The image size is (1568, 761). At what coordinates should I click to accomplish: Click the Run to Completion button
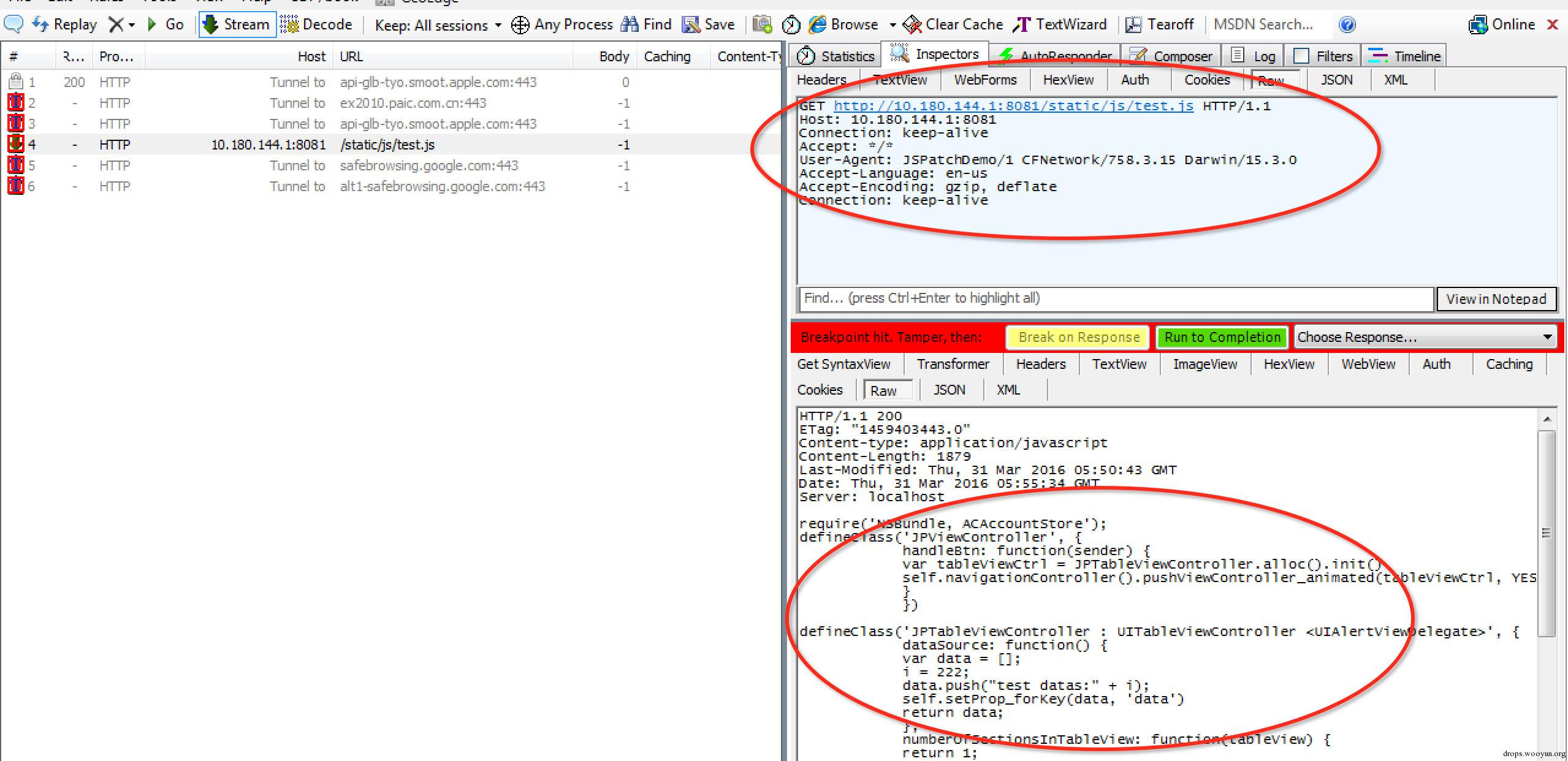click(x=1222, y=337)
